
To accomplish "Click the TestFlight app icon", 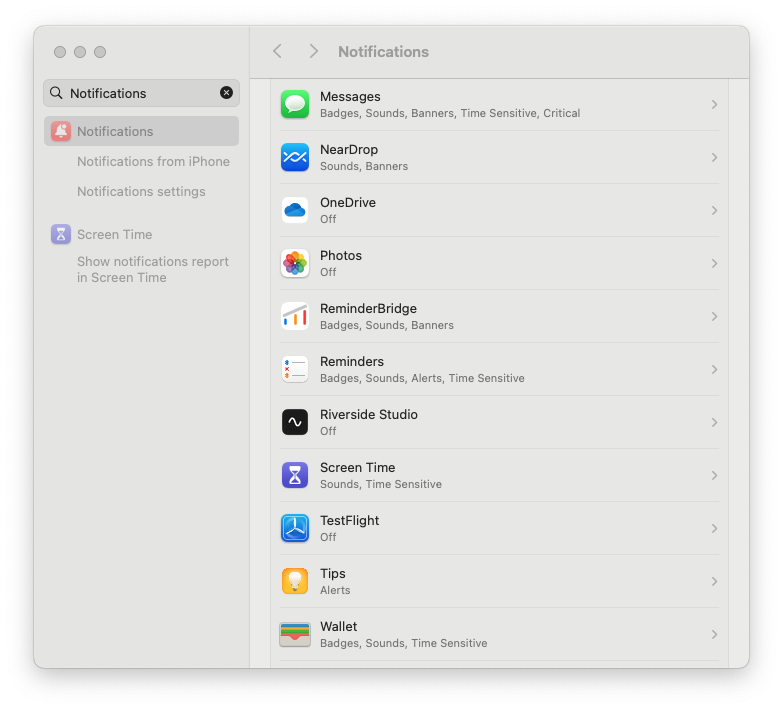I will pos(295,528).
